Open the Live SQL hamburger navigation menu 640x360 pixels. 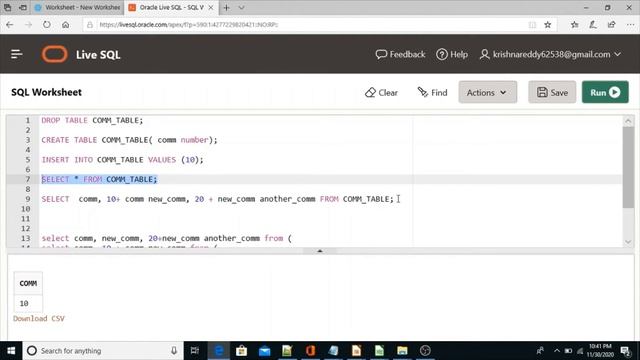point(16,54)
